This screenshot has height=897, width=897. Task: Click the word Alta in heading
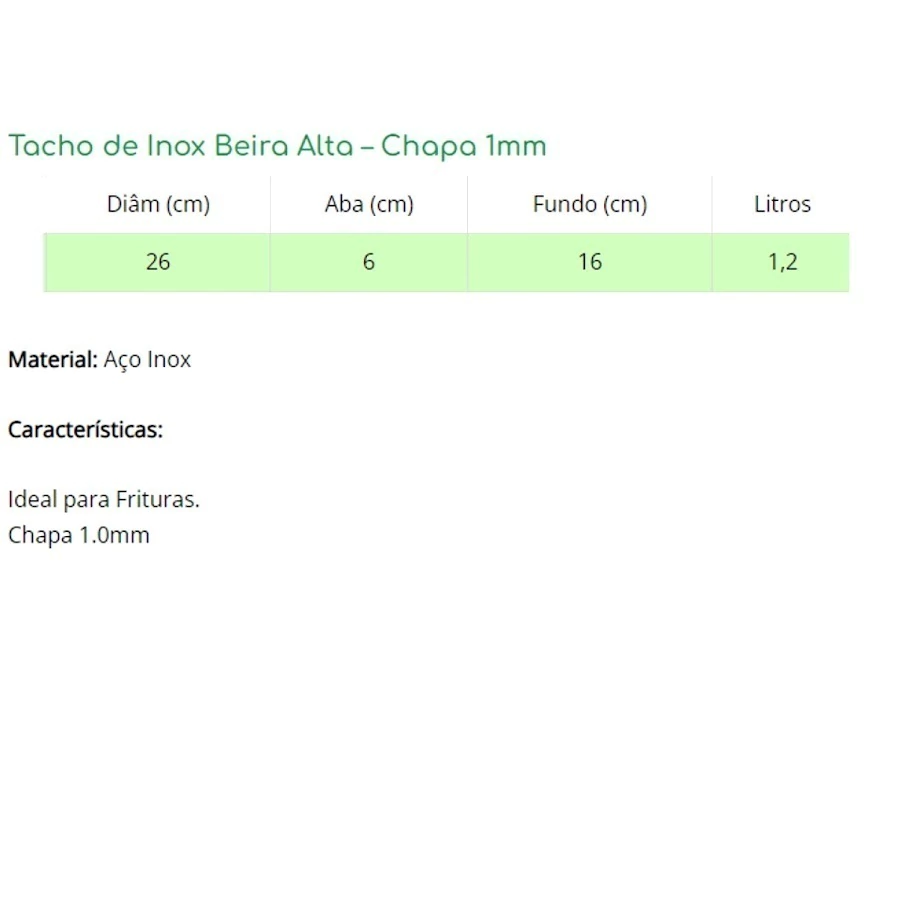[325, 145]
